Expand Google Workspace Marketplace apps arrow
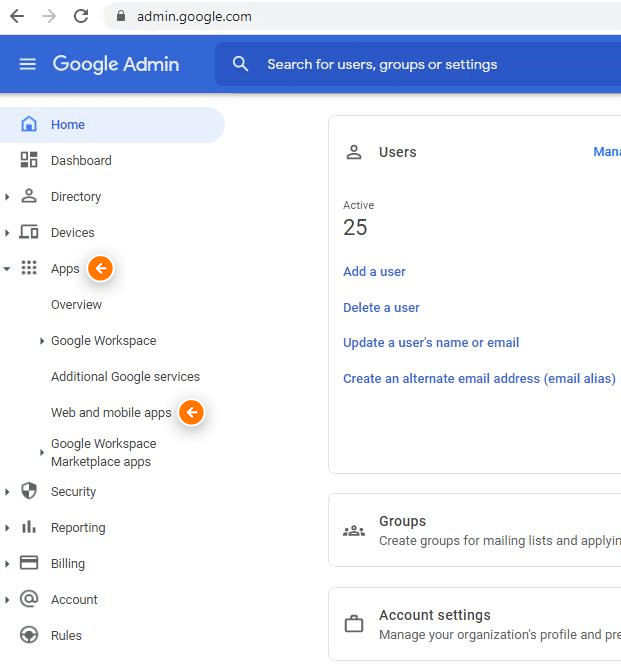 click(x=42, y=452)
